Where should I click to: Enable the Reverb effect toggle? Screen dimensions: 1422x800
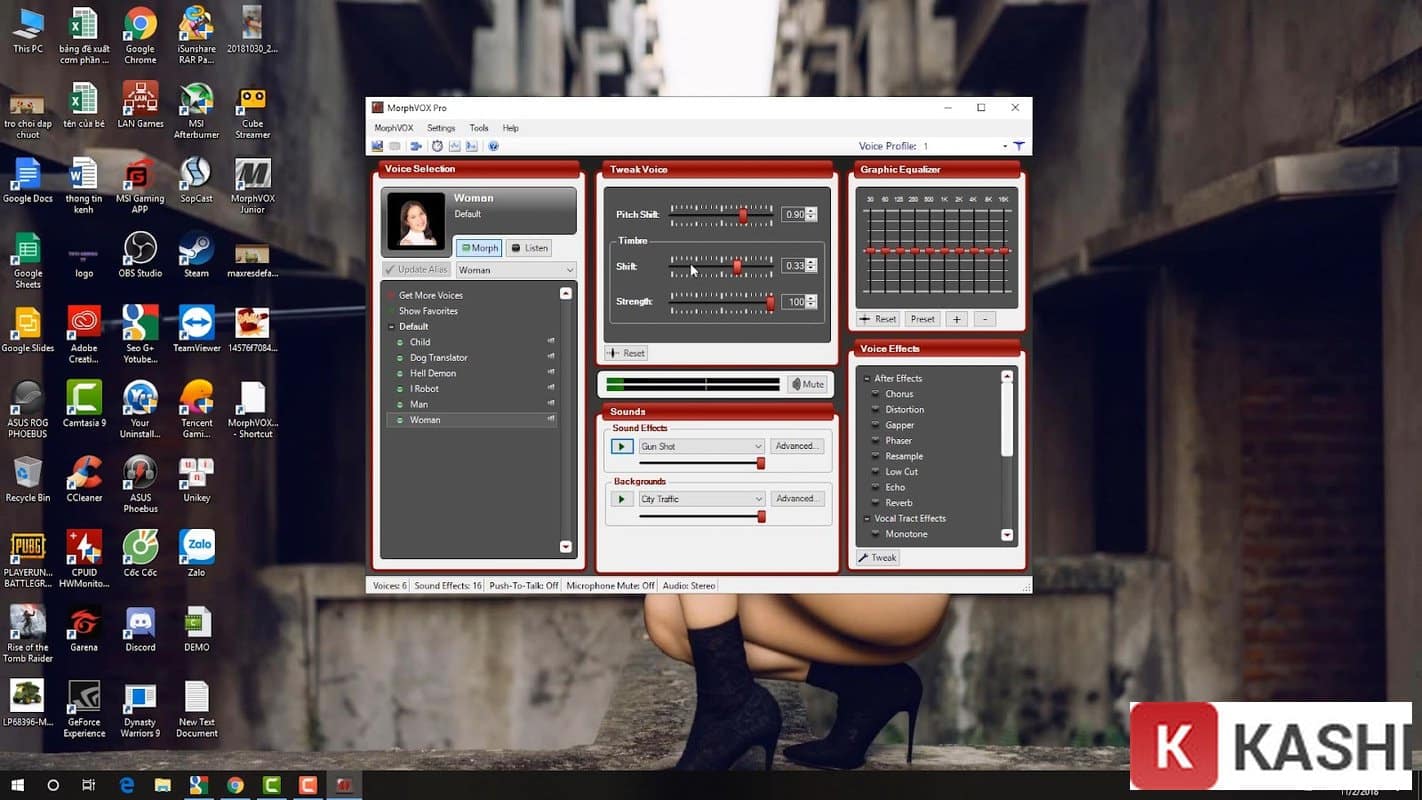pos(875,503)
